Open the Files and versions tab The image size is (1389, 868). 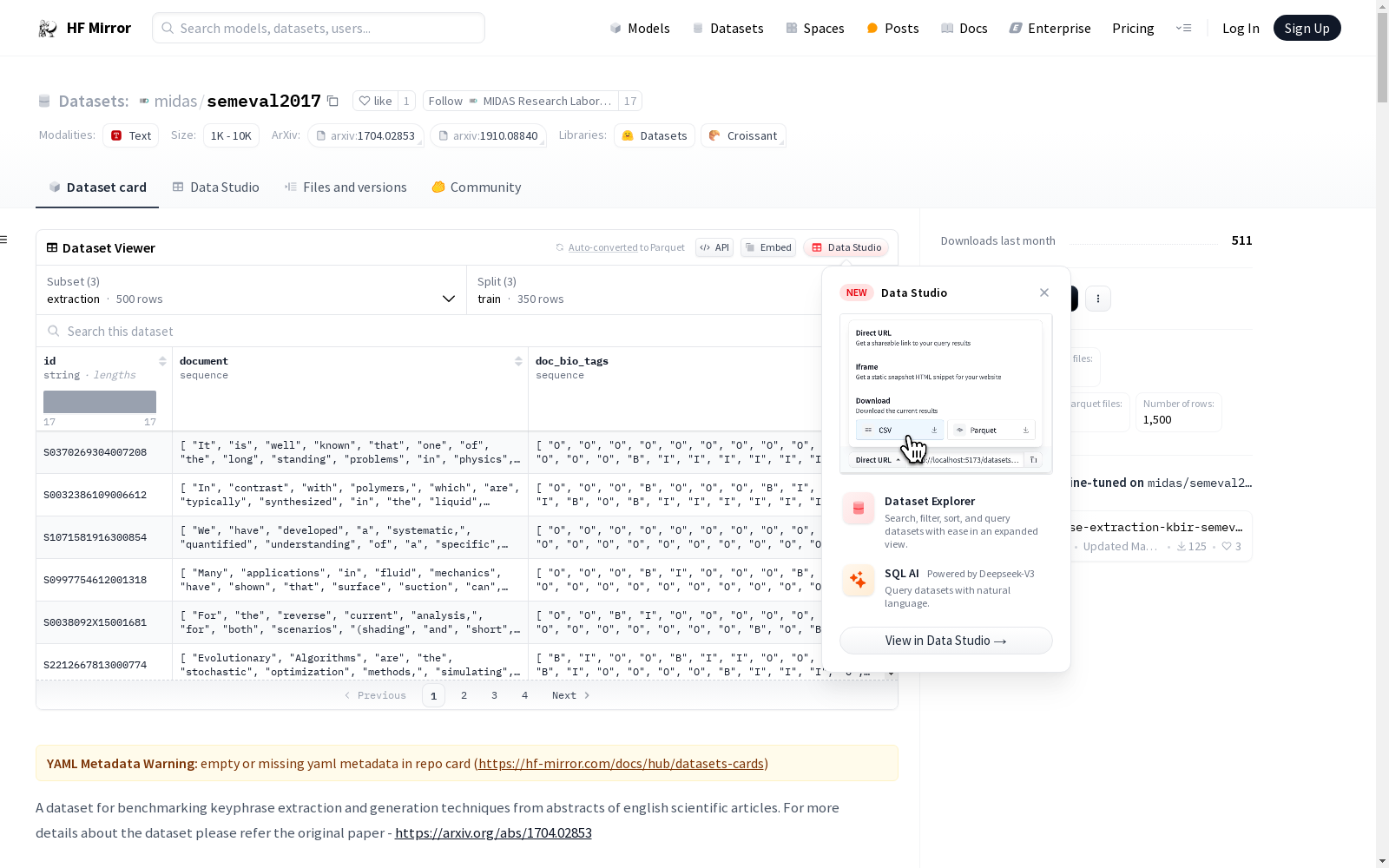346,187
